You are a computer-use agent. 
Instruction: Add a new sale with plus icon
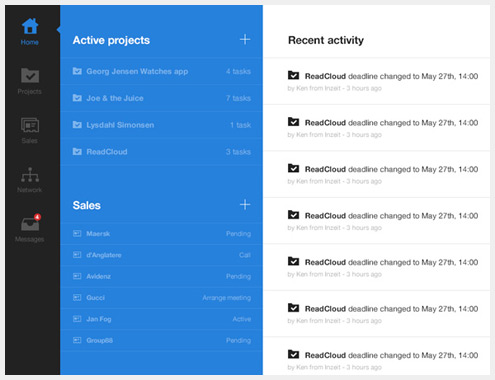tap(245, 204)
